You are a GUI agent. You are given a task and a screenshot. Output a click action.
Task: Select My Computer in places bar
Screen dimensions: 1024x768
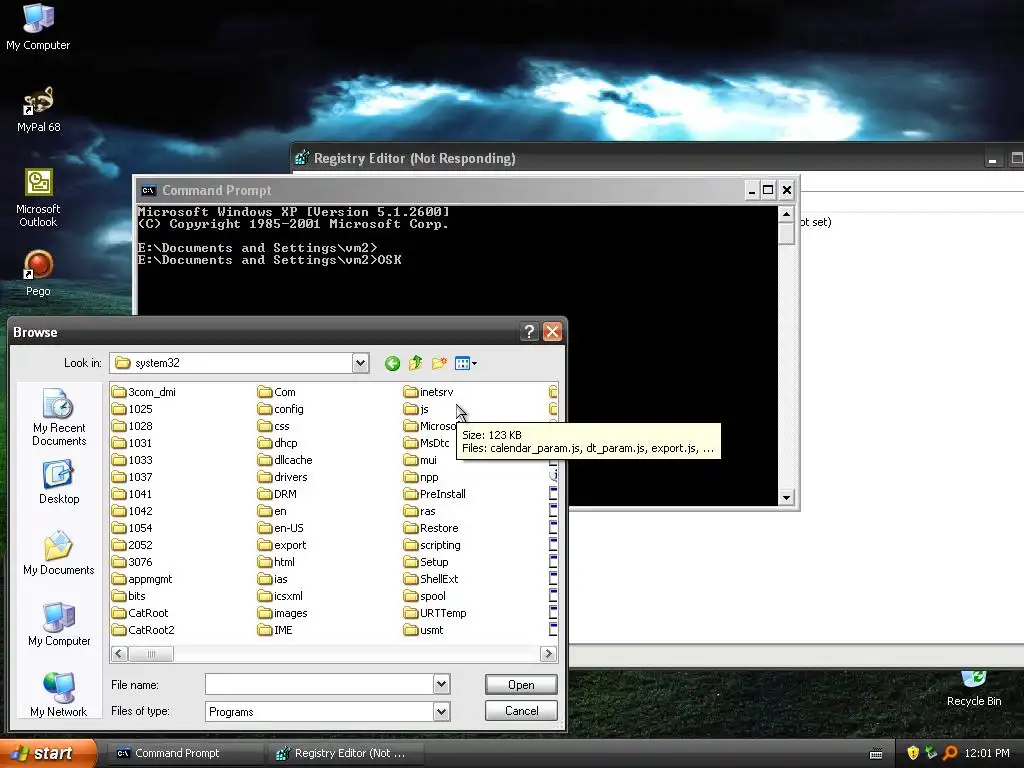[x=59, y=624]
